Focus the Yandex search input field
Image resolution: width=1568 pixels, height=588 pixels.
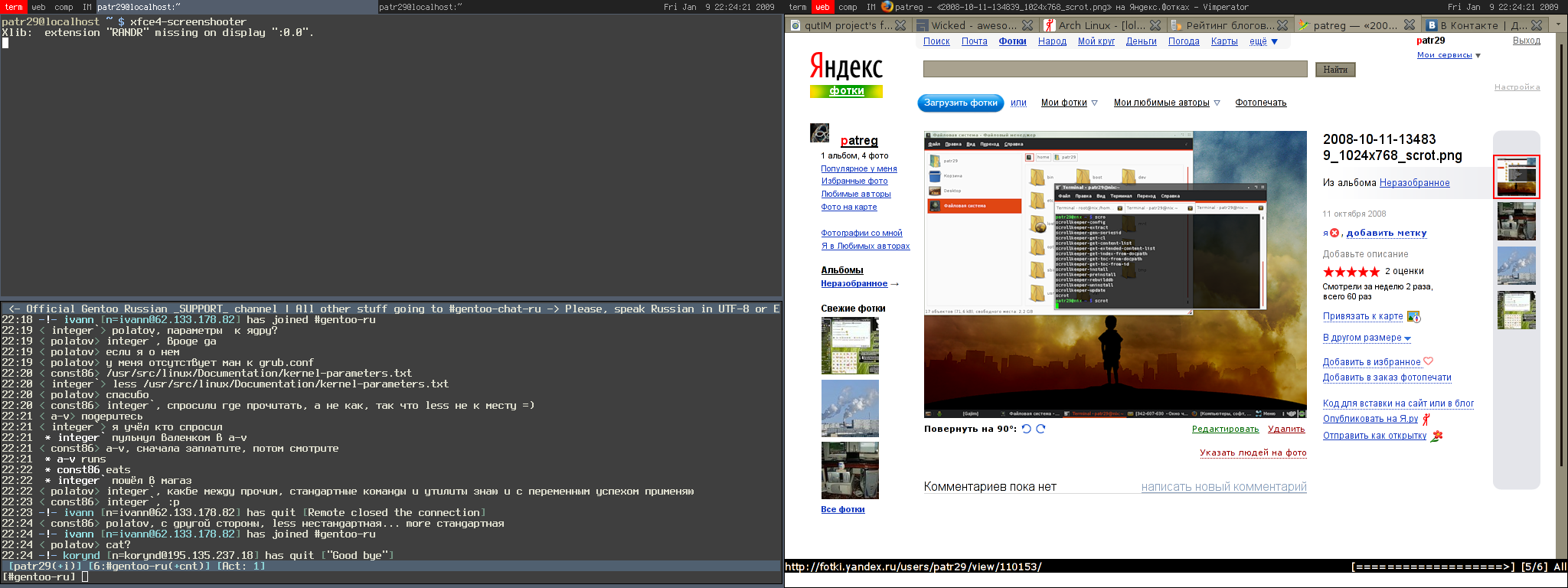pos(1115,69)
